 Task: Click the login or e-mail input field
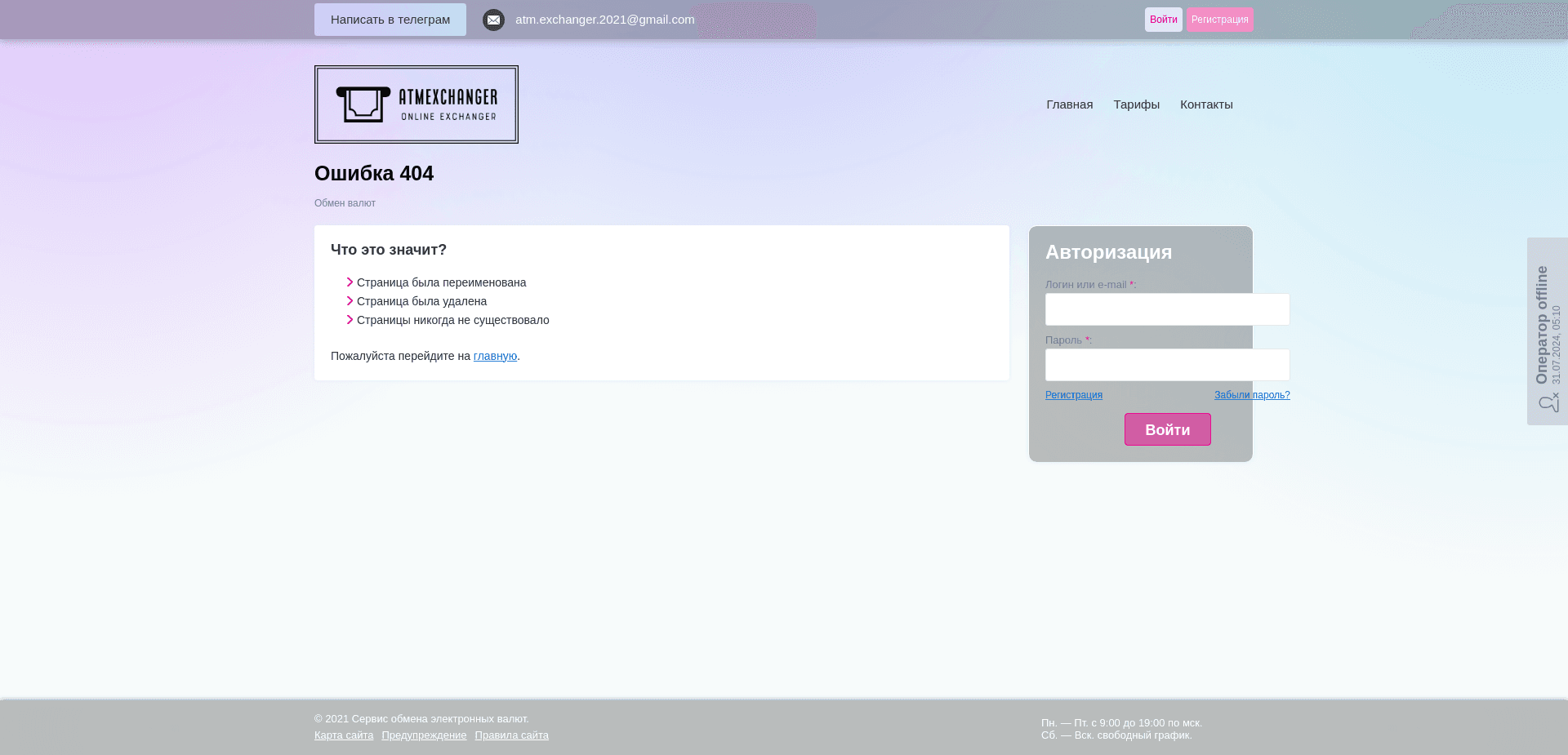pyautogui.click(x=1167, y=309)
